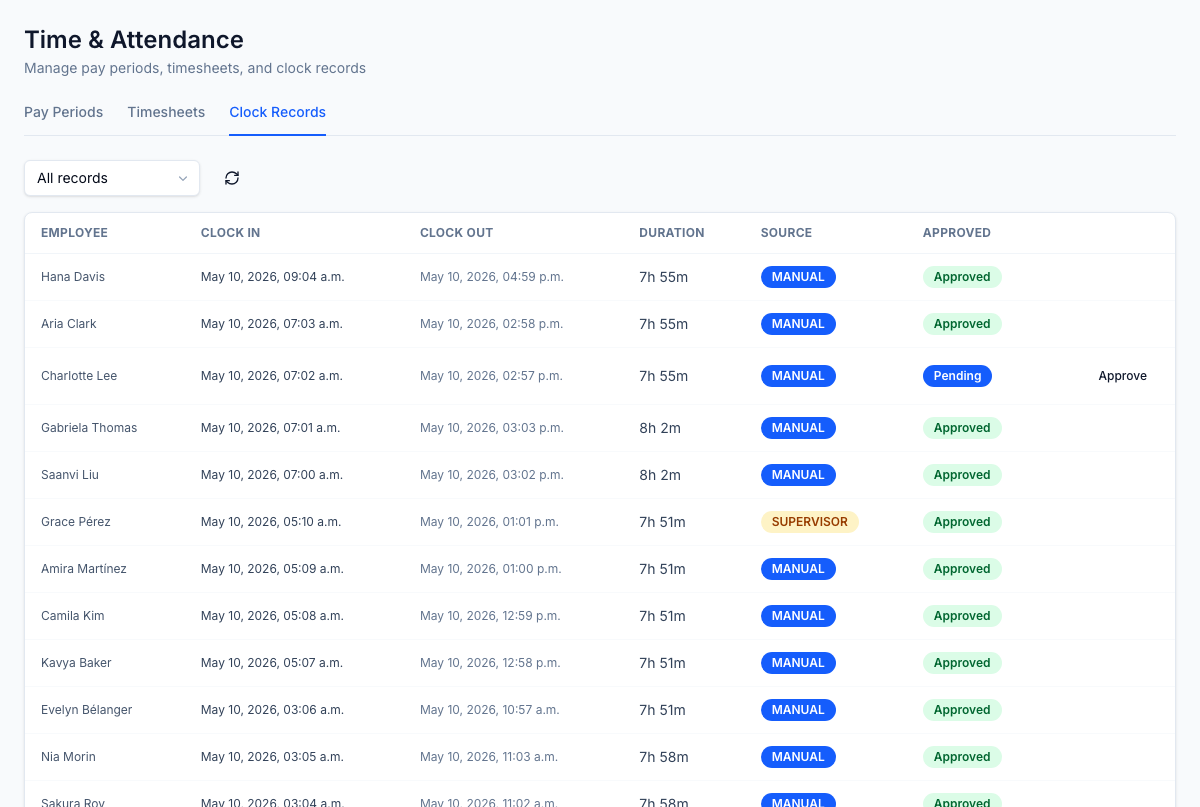This screenshot has width=1200, height=807.
Task: Click Grace Pérez clock-out time 01:01 p.m.
Action: tap(489, 522)
